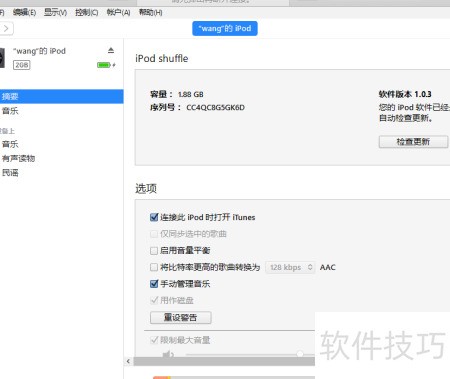Click the 选项 section heading

[146, 189]
